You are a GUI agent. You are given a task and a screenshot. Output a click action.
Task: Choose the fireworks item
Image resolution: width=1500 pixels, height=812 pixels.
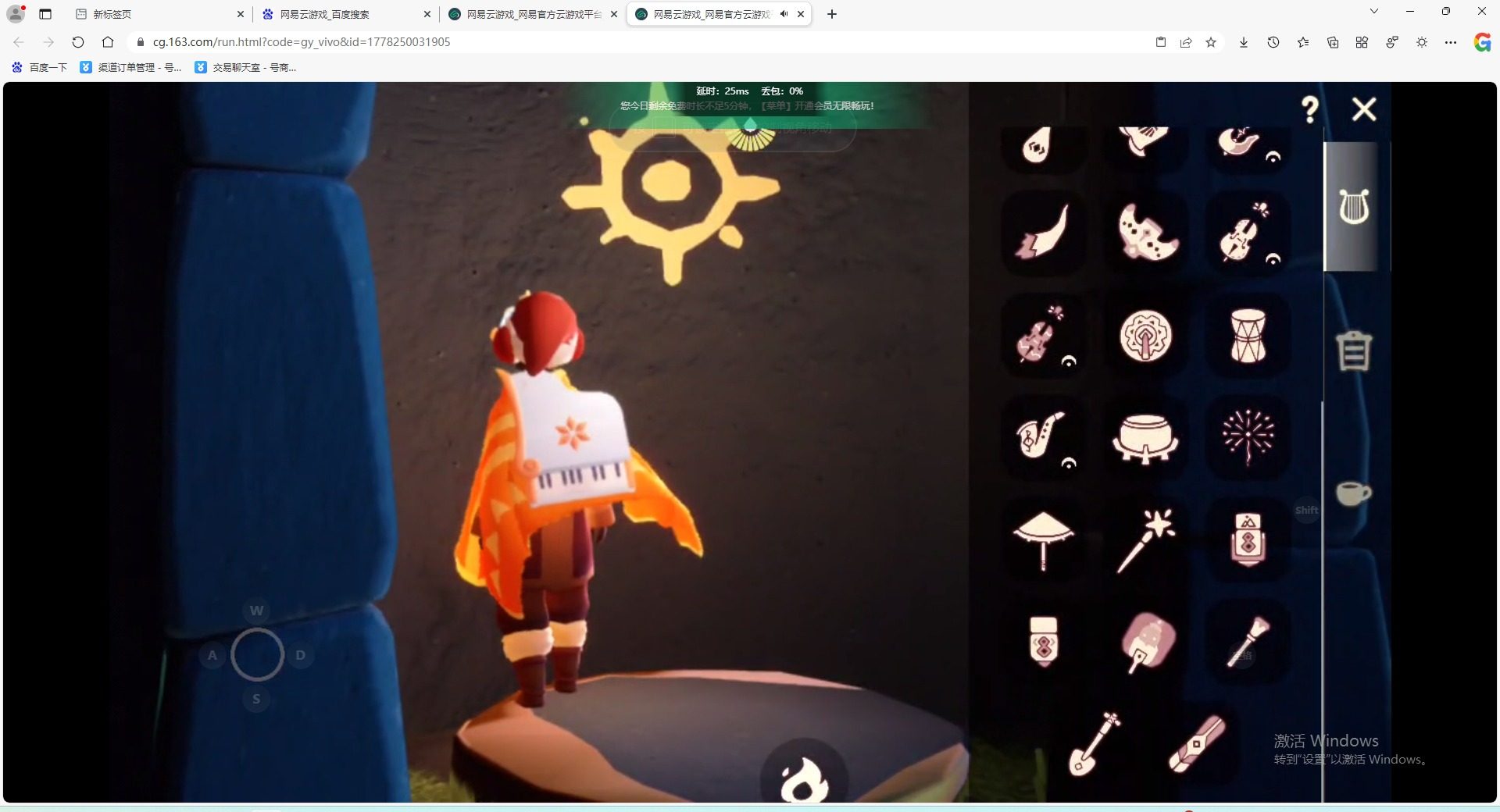[1248, 437]
